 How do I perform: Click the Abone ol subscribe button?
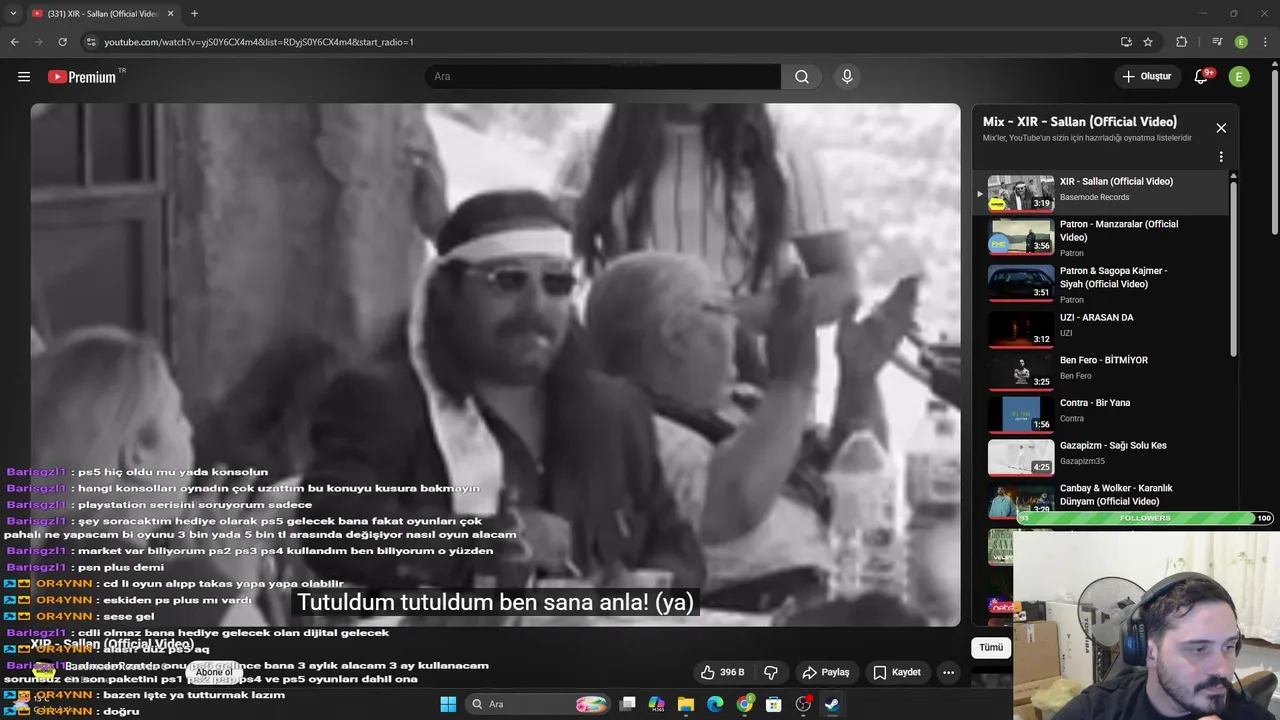(214, 672)
